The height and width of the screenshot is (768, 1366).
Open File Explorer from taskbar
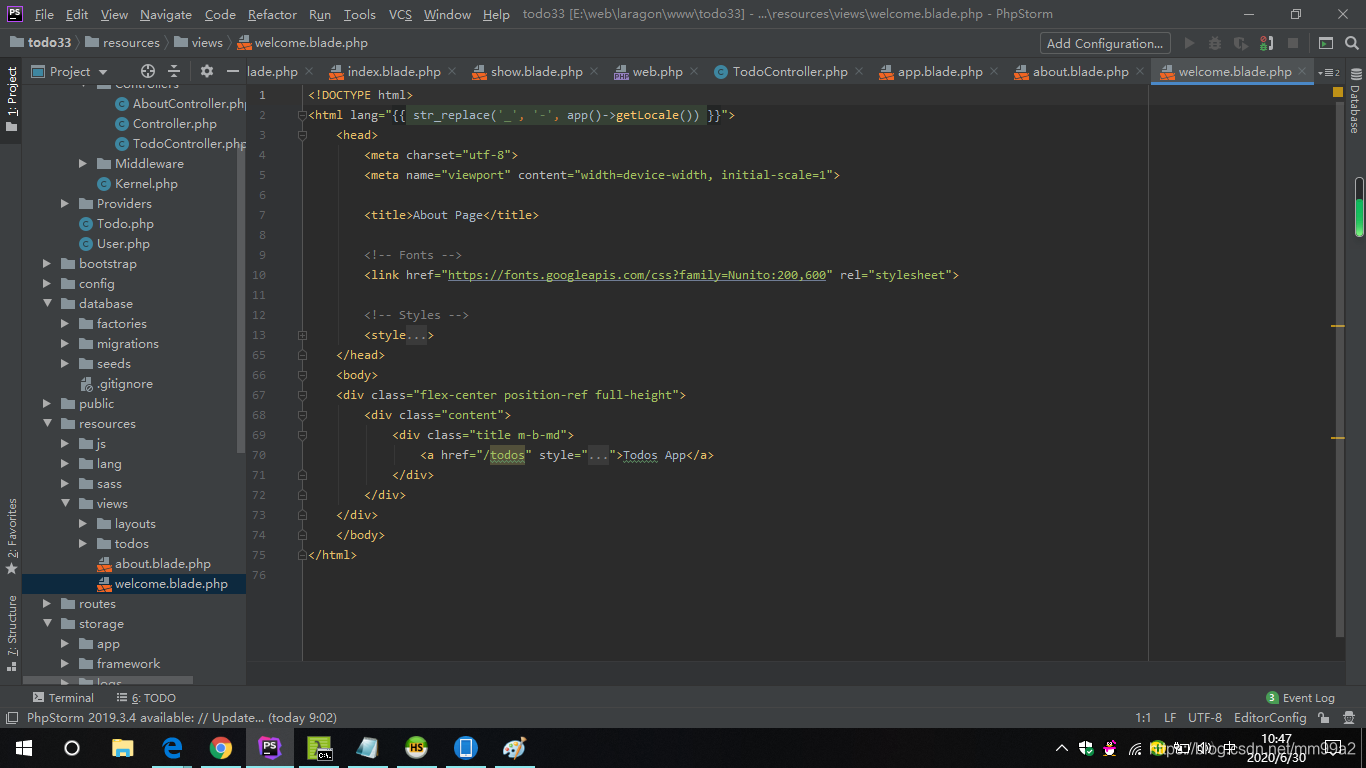click(123, 748)
